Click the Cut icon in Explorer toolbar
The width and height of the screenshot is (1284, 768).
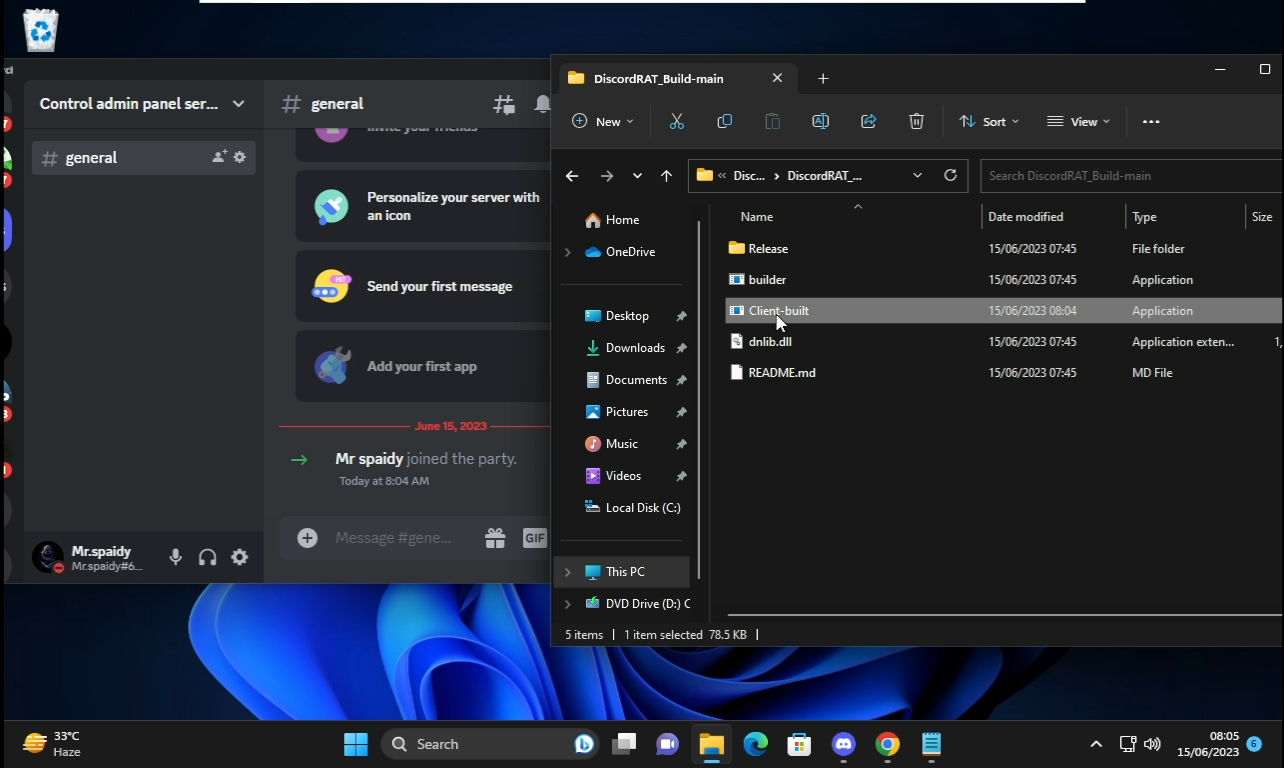click(676, 121)
